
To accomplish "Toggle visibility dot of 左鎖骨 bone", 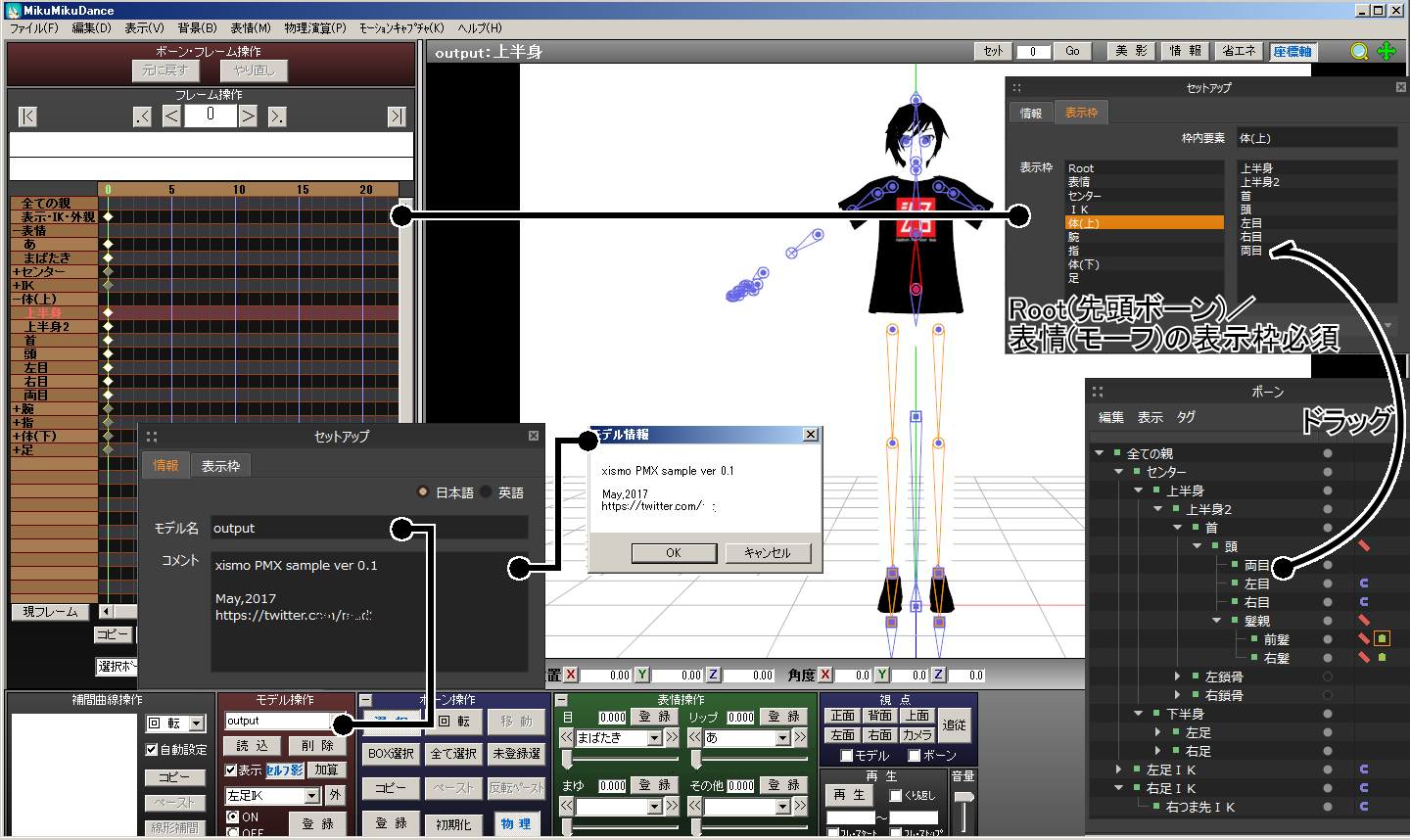I will 1328,677.
